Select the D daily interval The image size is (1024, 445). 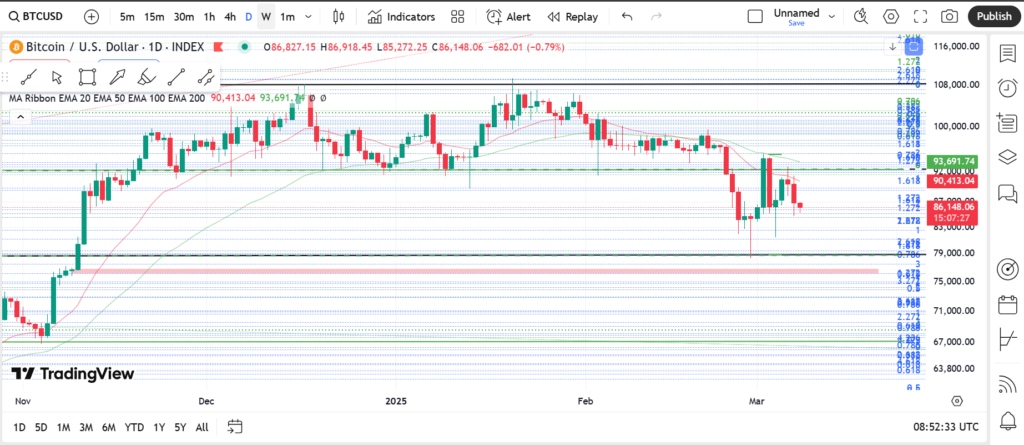click(x=248, y=17)
